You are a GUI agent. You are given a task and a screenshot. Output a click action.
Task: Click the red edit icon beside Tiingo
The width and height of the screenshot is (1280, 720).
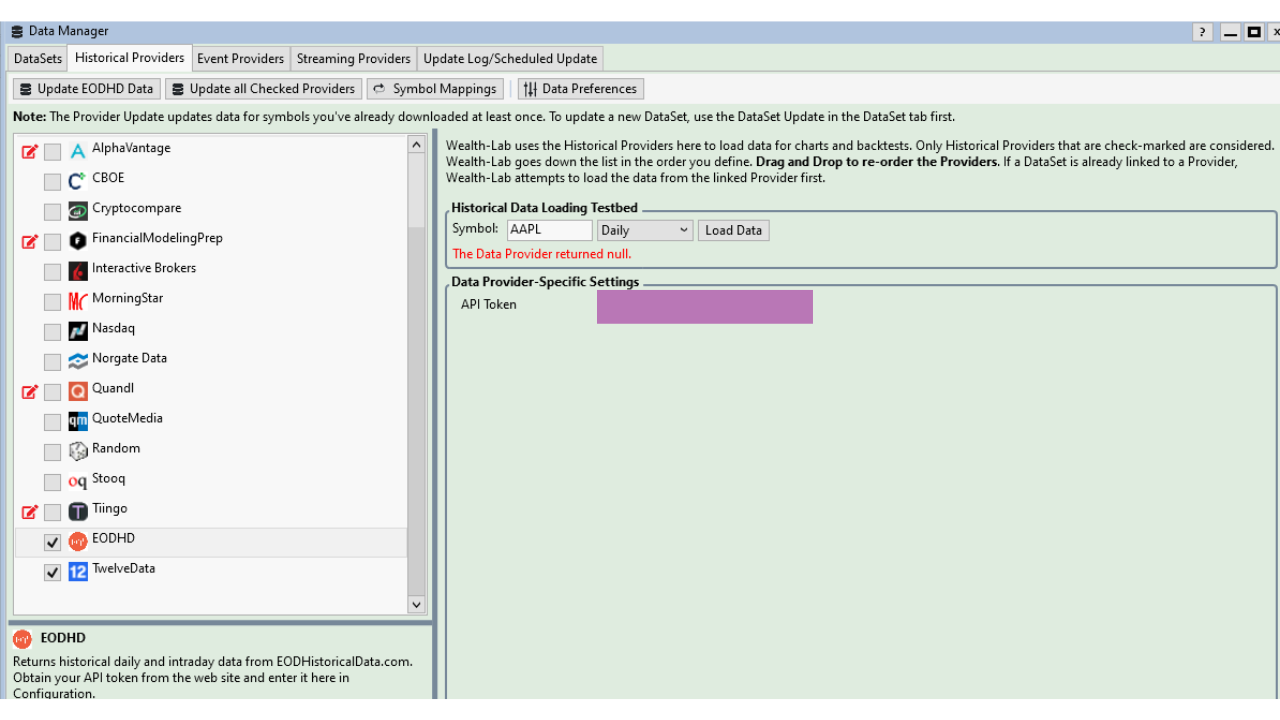click(x=30, y=512)
